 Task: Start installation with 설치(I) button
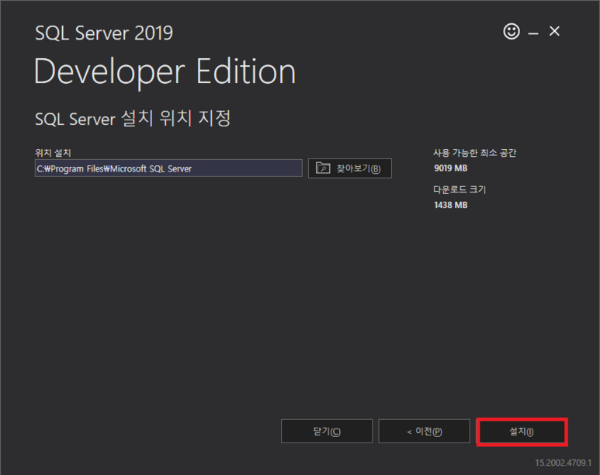coord(522,432)
